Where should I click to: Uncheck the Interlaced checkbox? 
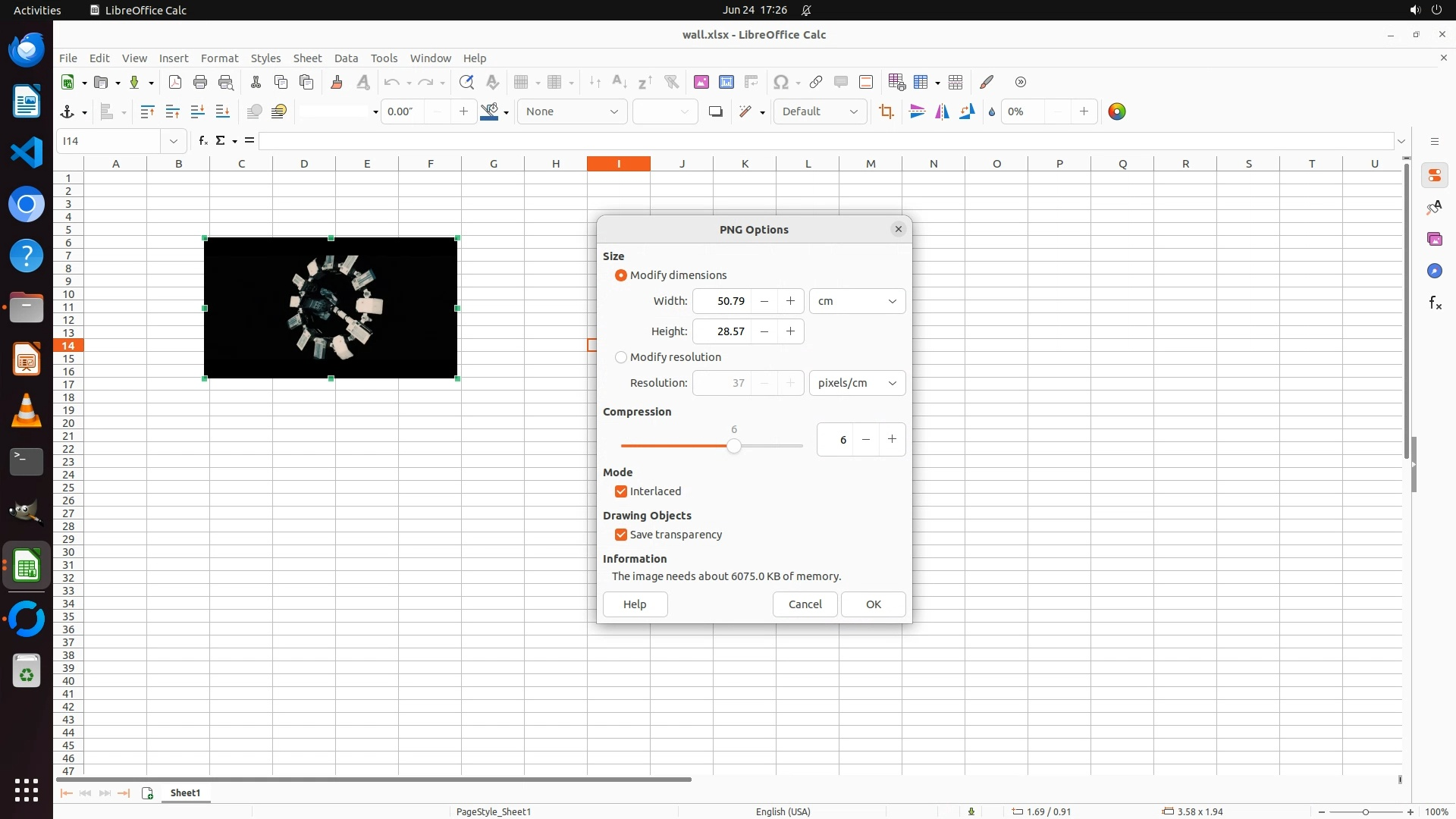coord(621,491)
